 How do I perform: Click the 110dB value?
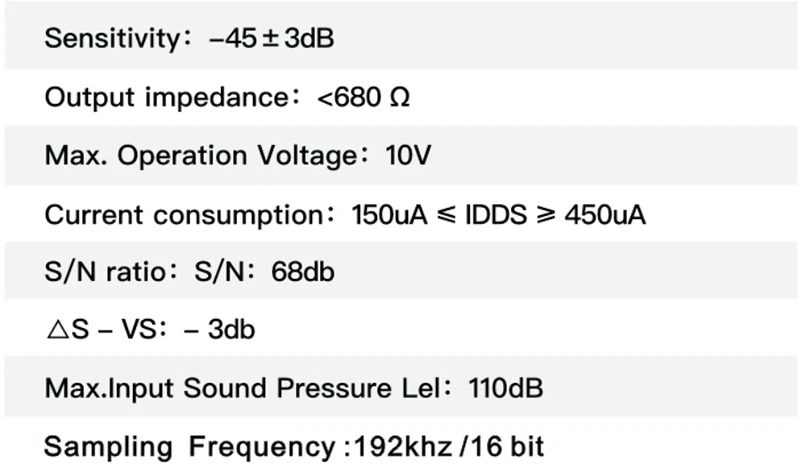(506, 388)
